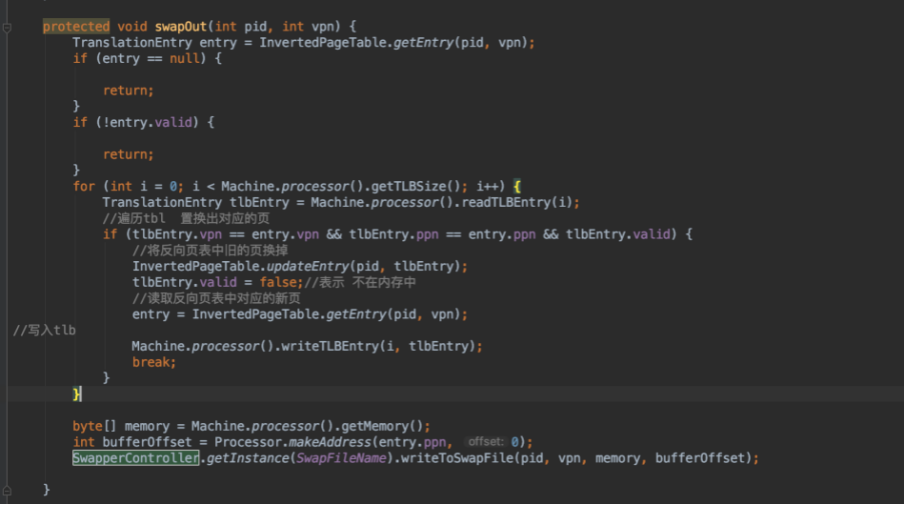
Task: Click the offset: parameter hint
Action: [x=485, y=442]
